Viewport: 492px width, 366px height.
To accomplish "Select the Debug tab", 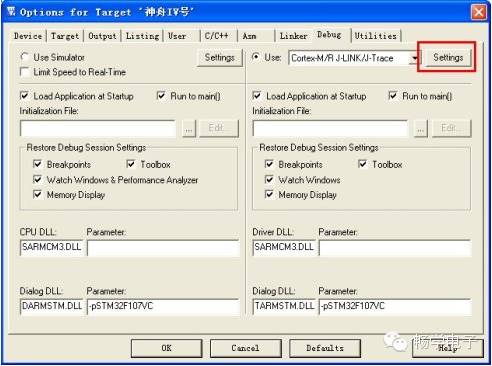I will point(329,35).
